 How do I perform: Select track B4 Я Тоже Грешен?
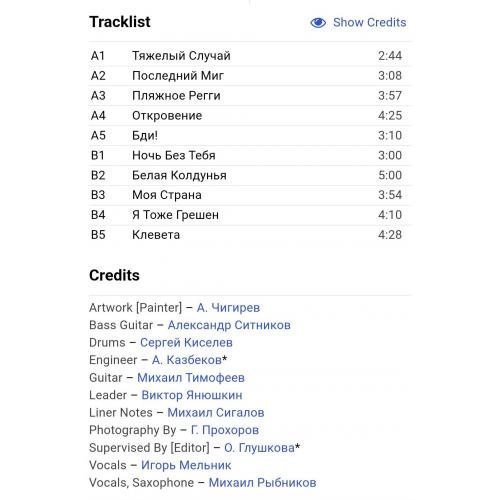click(x=250, y=215)
